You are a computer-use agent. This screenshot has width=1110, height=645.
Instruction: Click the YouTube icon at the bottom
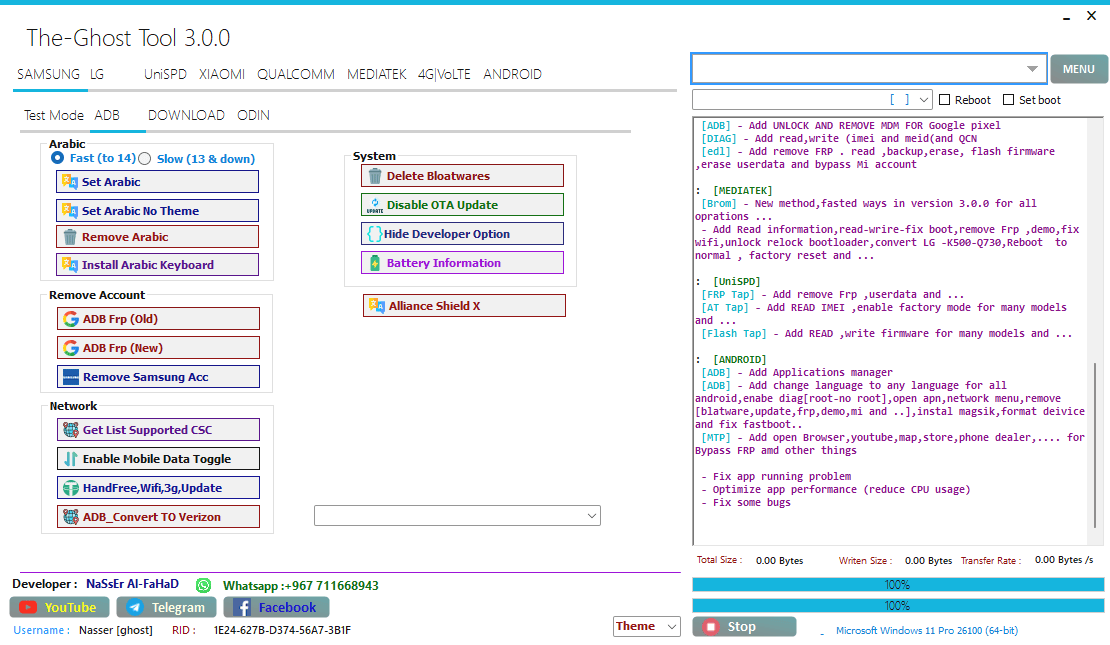click(x=28, y=607)
